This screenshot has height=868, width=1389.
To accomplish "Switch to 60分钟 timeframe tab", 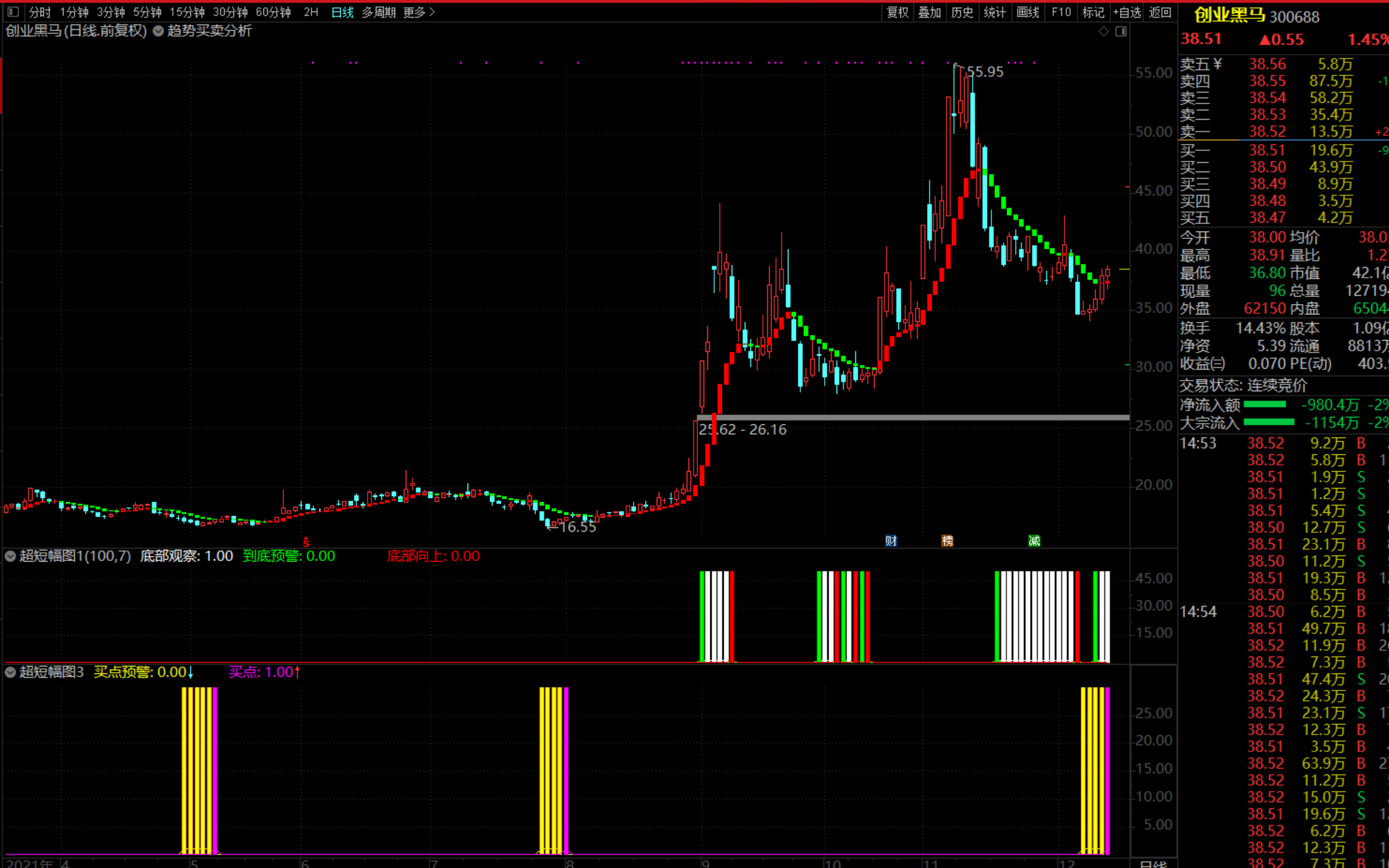I will [273, 12].
